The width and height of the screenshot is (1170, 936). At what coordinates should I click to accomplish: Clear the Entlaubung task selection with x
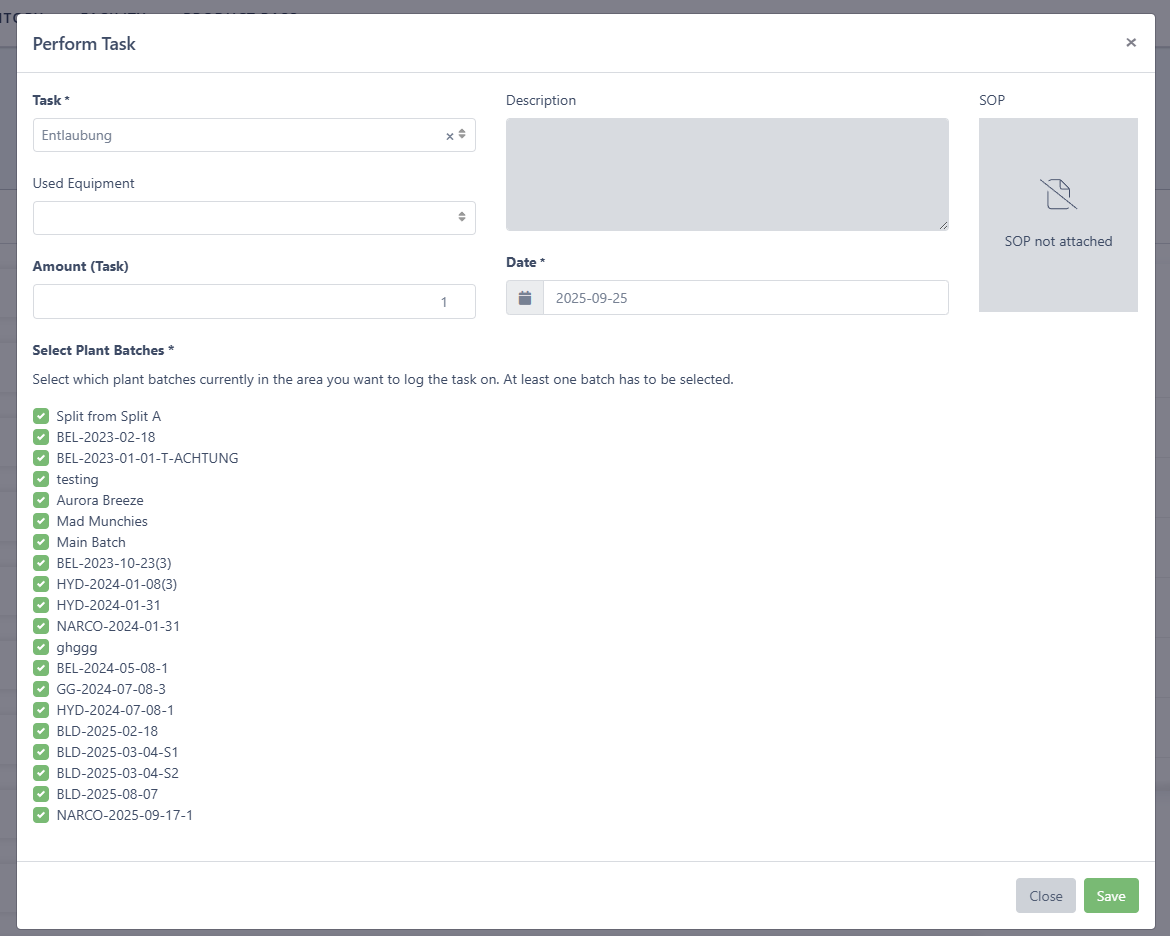(449, 136)
